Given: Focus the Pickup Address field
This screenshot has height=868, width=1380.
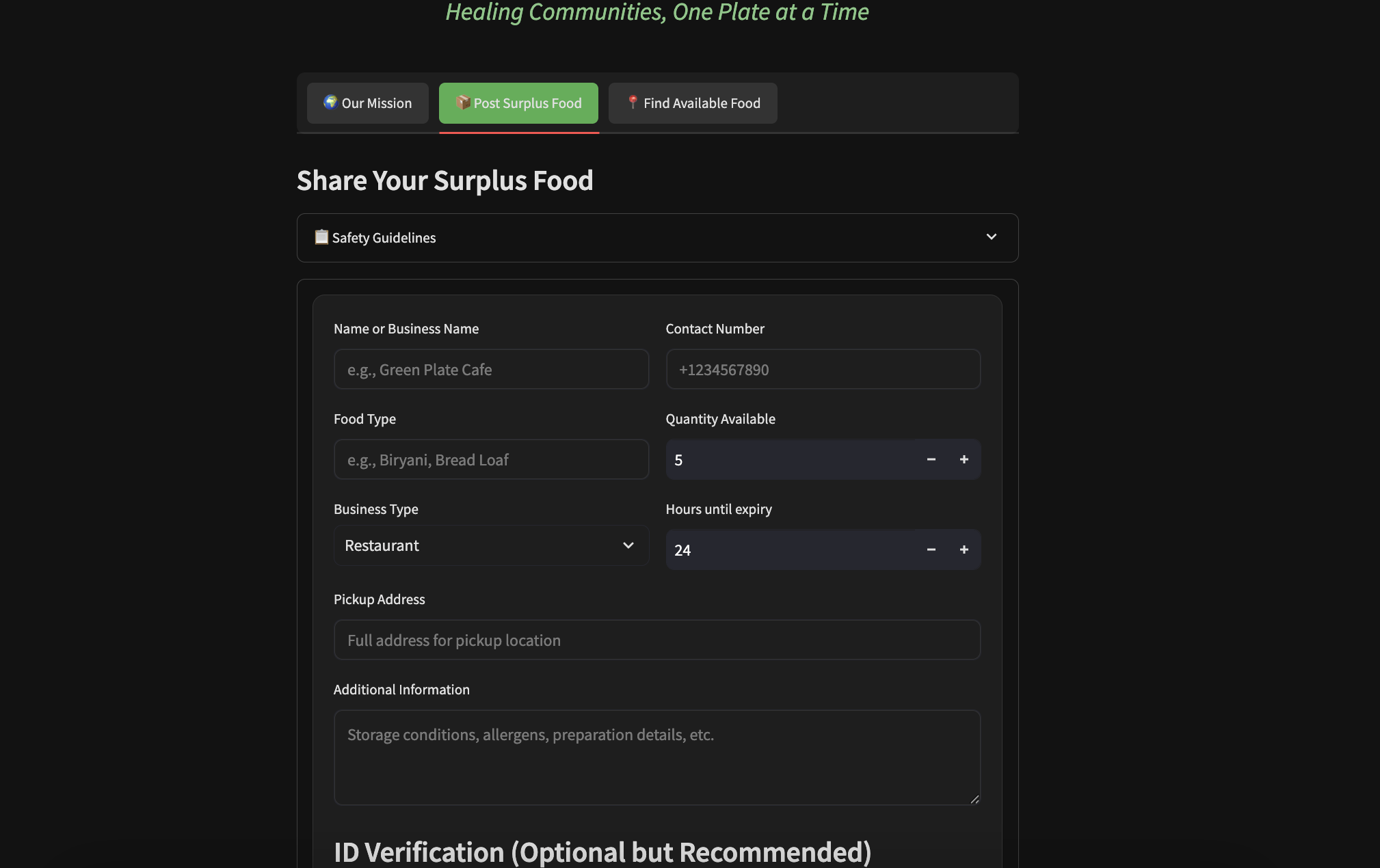Looking at the screenshot, I should [x=656, y=640].
